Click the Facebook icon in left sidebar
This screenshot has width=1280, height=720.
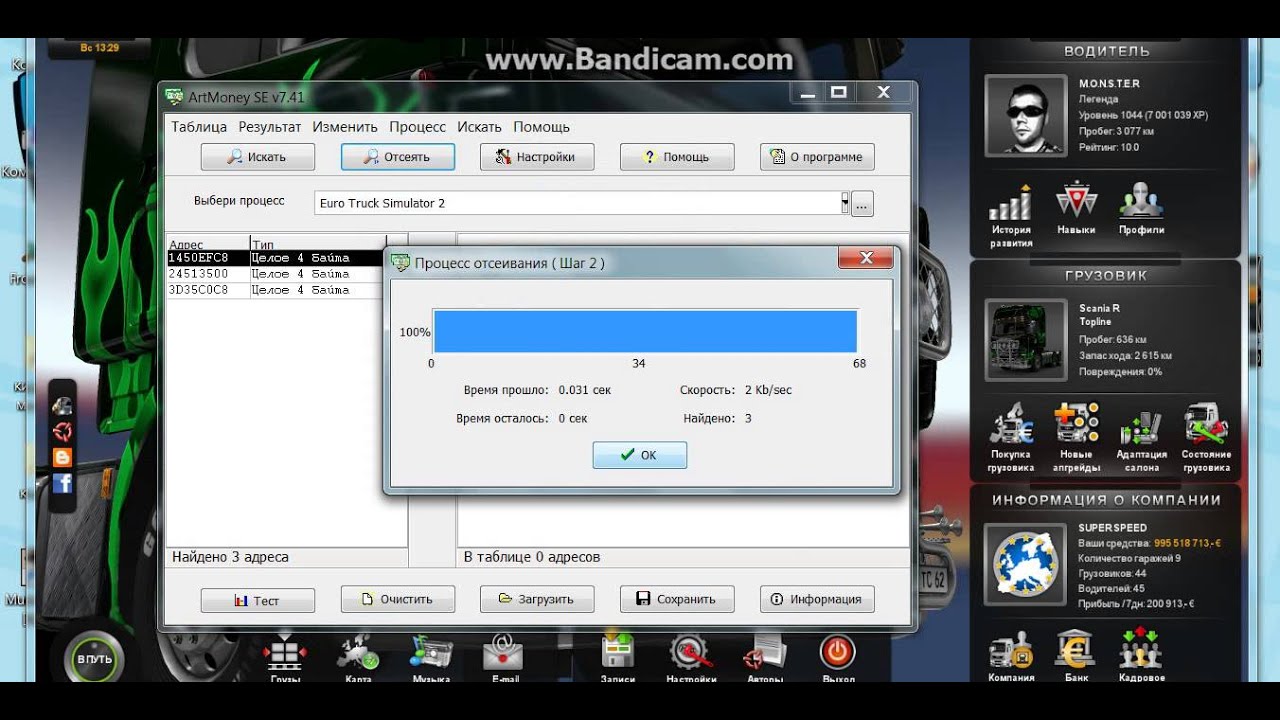click(62, 484)
